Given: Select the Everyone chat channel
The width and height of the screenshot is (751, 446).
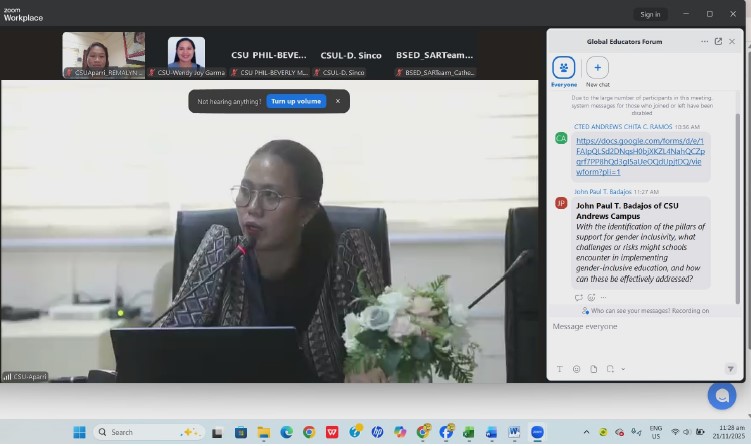Looking at the screenshot, I should click(564, 68).
